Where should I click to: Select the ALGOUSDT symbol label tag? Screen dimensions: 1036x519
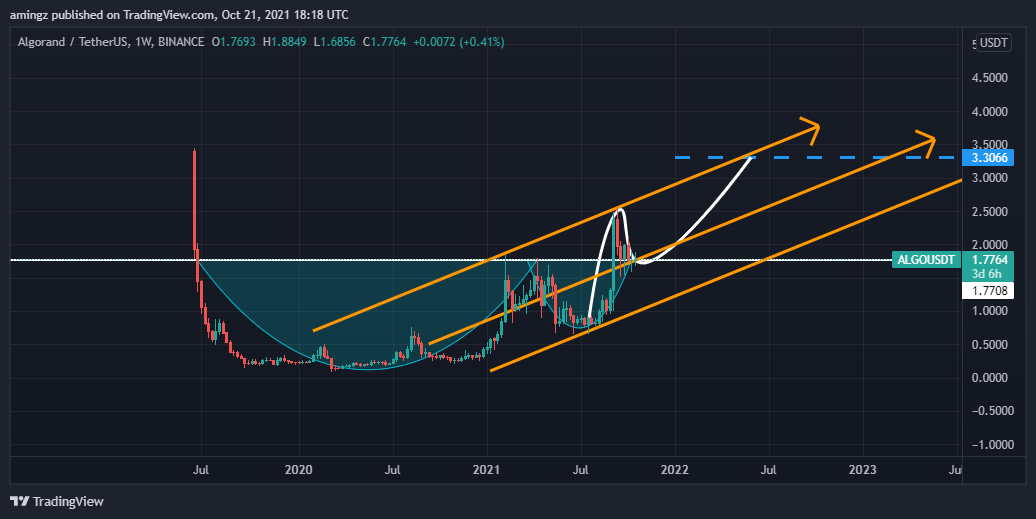coord(925,260)
